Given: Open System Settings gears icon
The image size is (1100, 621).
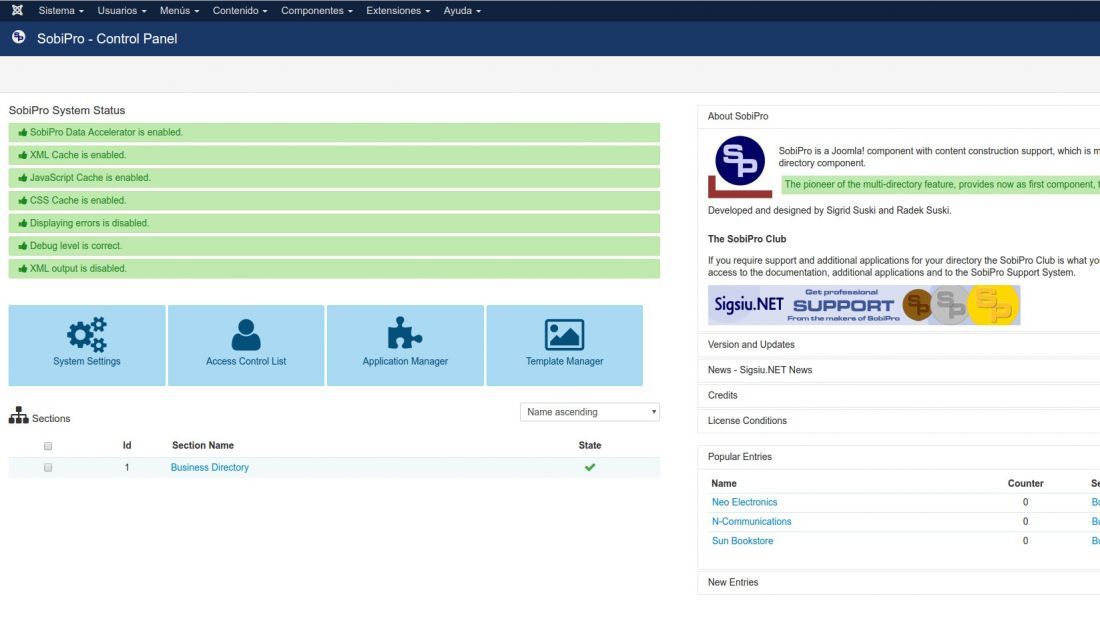Looking at the screenshot, I should pos(87,335).
